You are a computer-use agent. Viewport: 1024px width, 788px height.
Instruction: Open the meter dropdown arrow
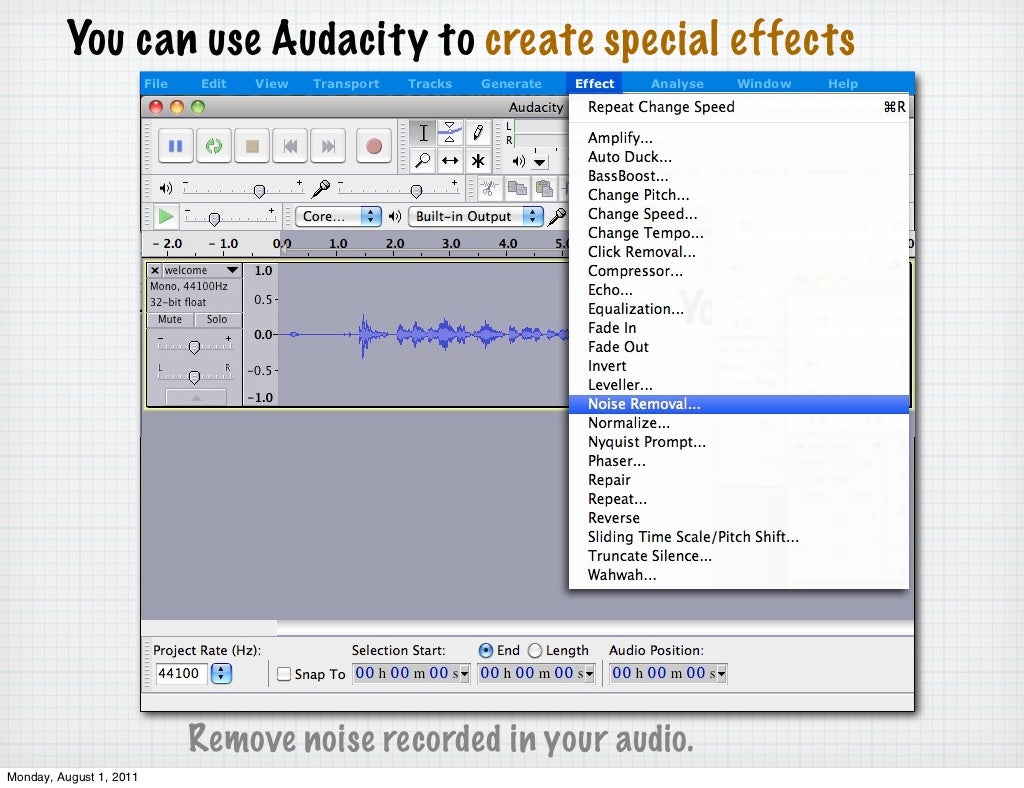pos(539,161)
